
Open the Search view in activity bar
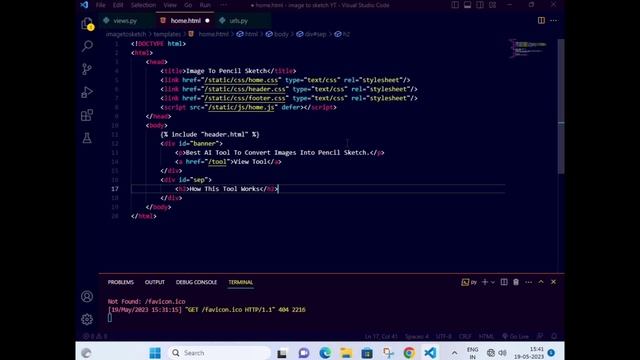tap(87, 46)
